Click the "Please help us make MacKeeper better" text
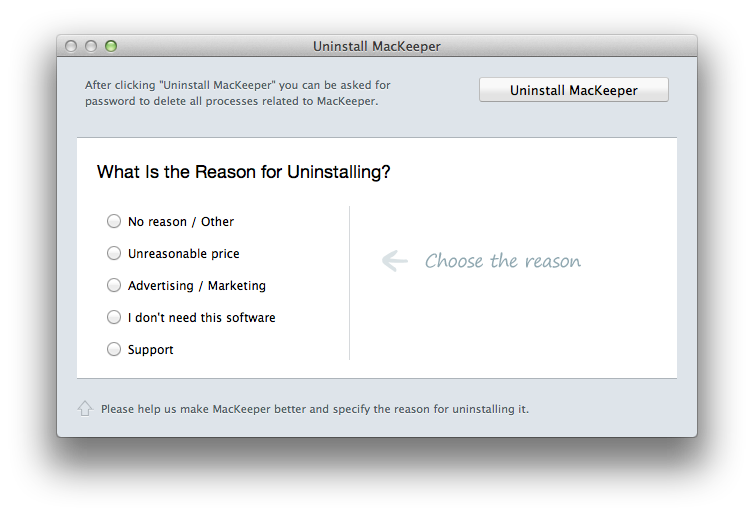The width and height of the screenshot is (754, 516). (315, 409)
